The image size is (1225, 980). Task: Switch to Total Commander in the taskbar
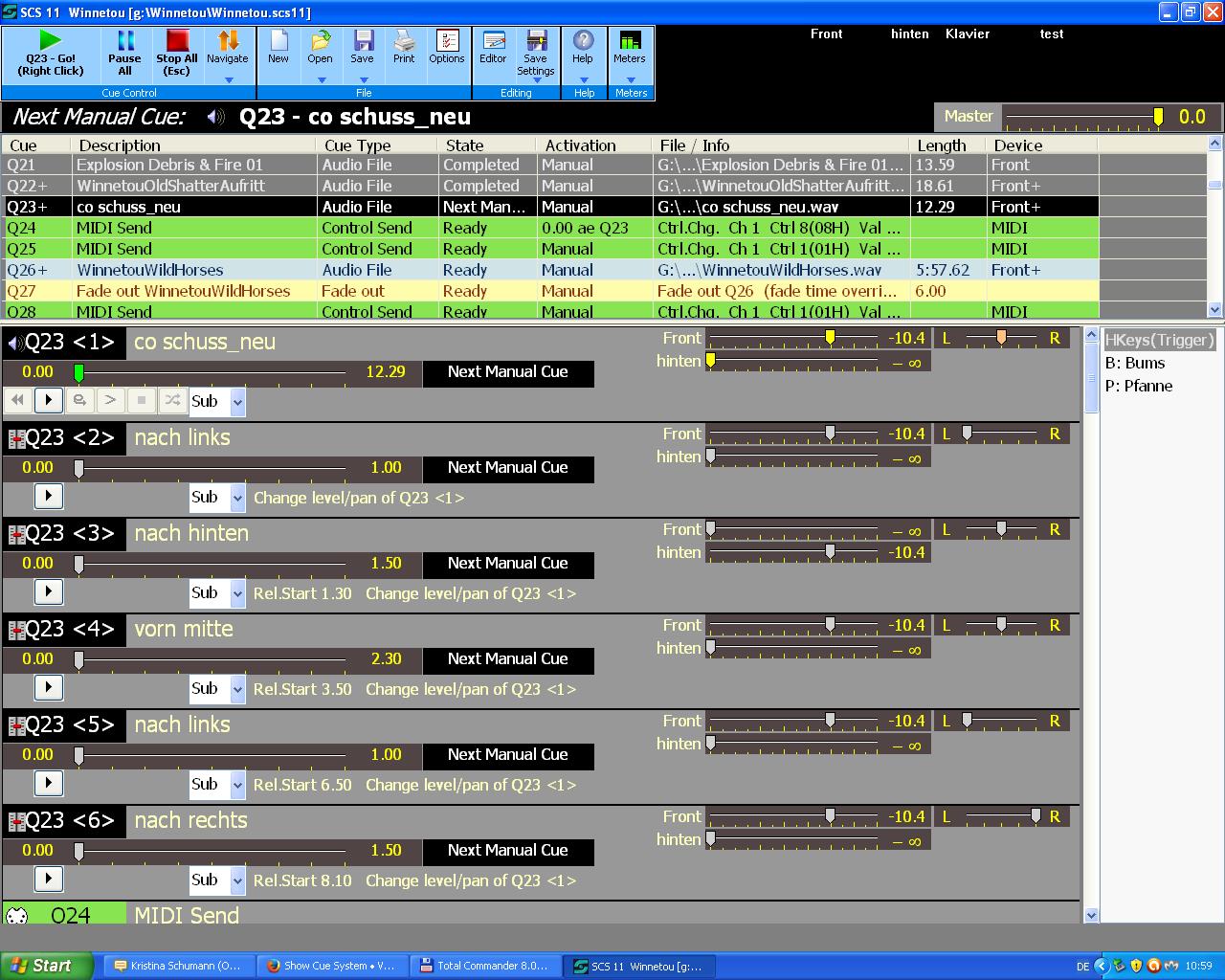(484, 966)
